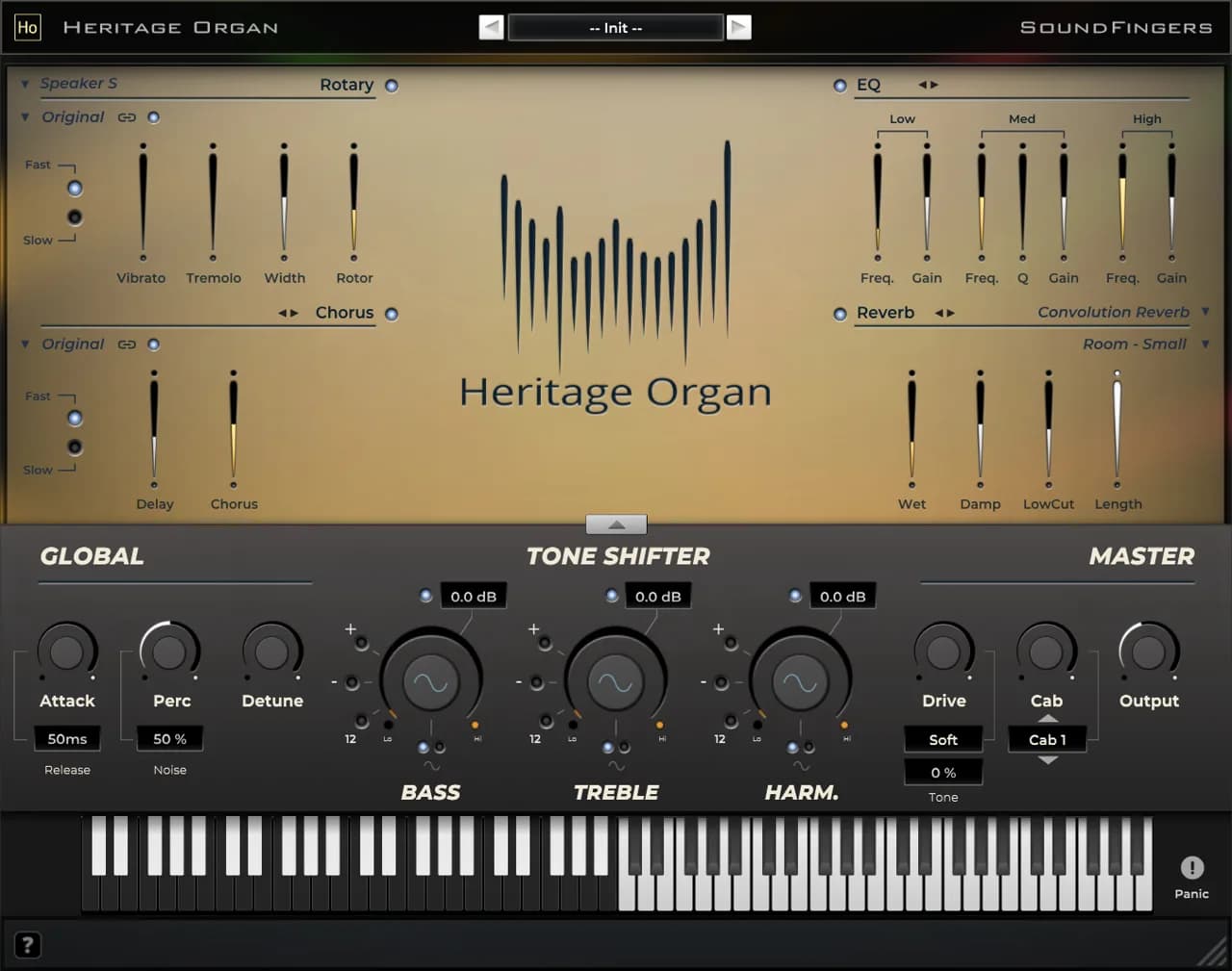This screenshot has width=1232, height=971.
Task: Expand the Rotary Original preset dropdown
Action: coord(25,117)
